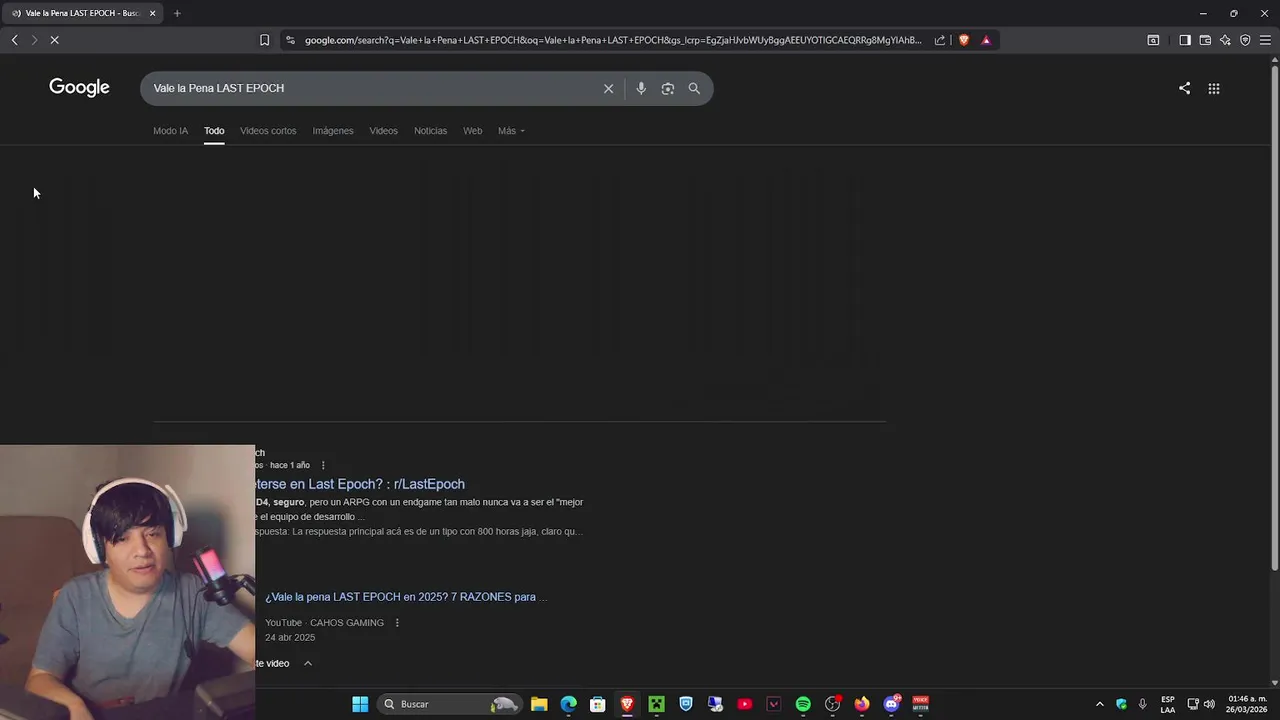The height and width of the screenshot is (720, 1280).
Task: Go to Google homepage logo
Action: coord(79,88)
